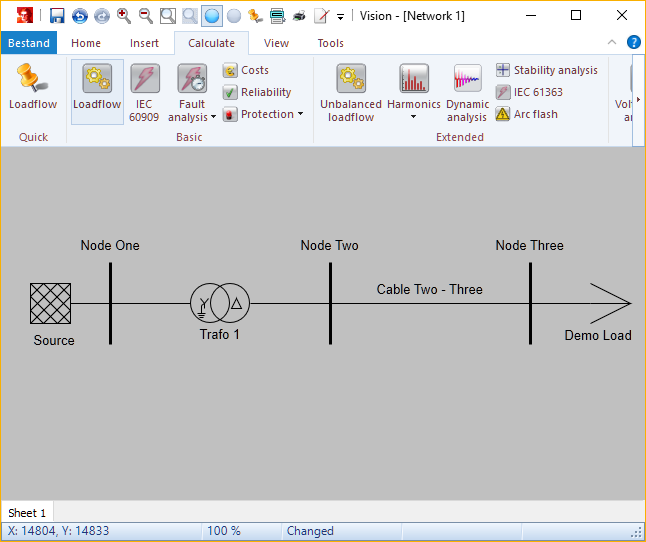
Task: Click the faded magnifier zoom icon
Action: (190, 16)
